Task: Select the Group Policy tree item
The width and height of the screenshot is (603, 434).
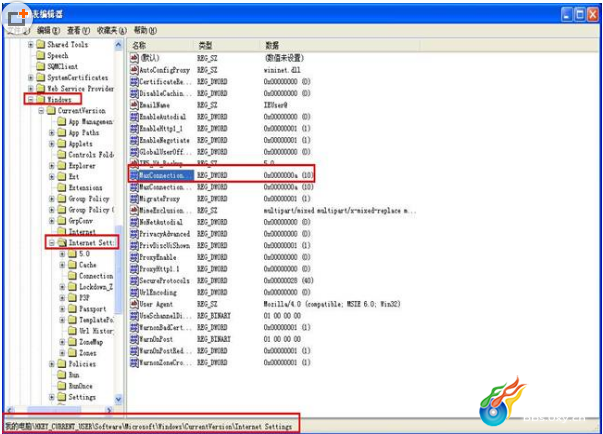Action: point(89,199)
